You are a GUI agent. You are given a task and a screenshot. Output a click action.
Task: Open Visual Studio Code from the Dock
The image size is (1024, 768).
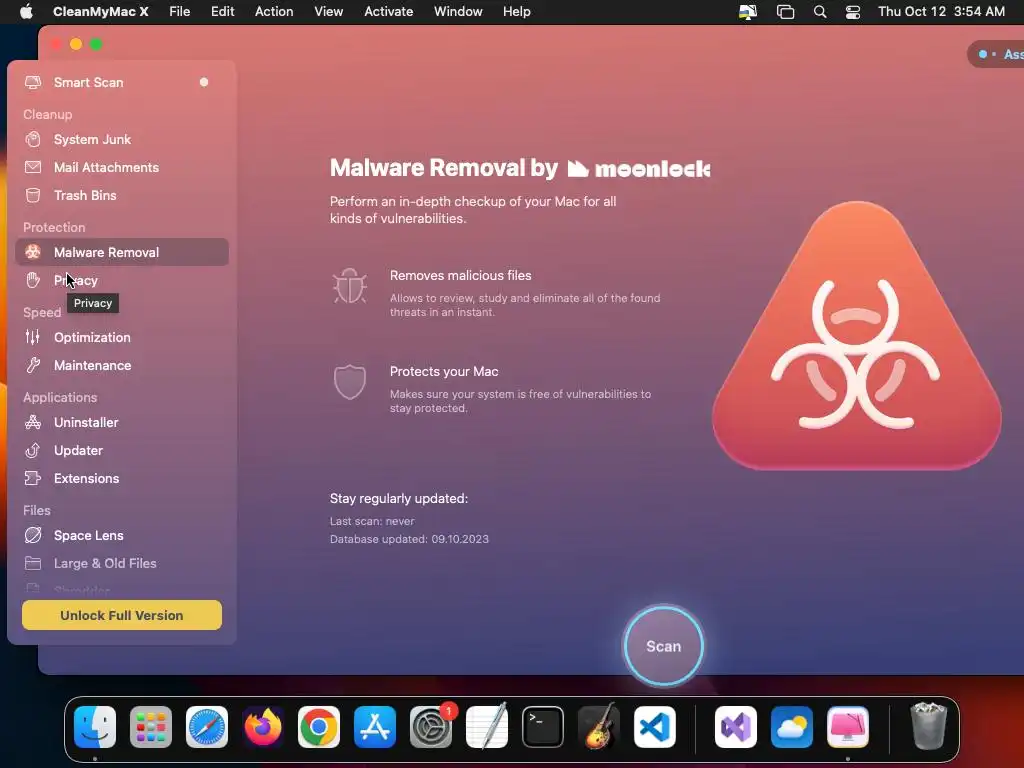pyautogui.click(x=654, y=727)
